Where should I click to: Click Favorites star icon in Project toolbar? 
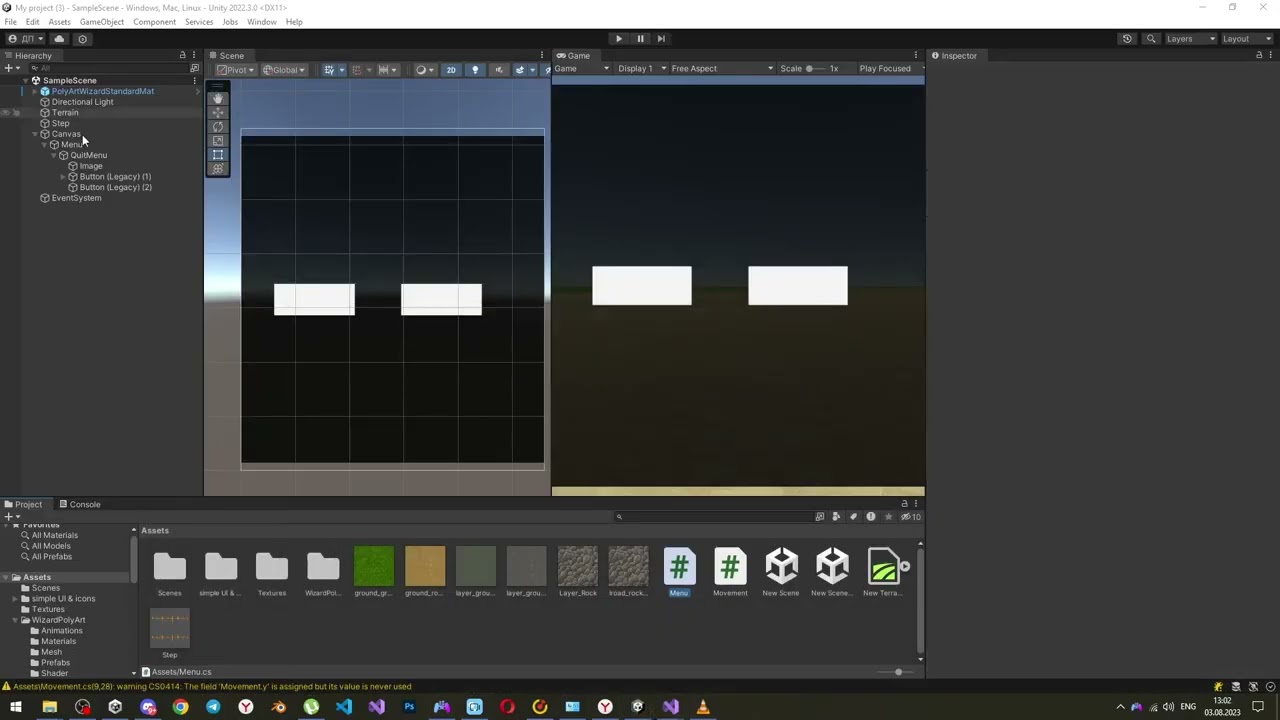tap(888, 517)
